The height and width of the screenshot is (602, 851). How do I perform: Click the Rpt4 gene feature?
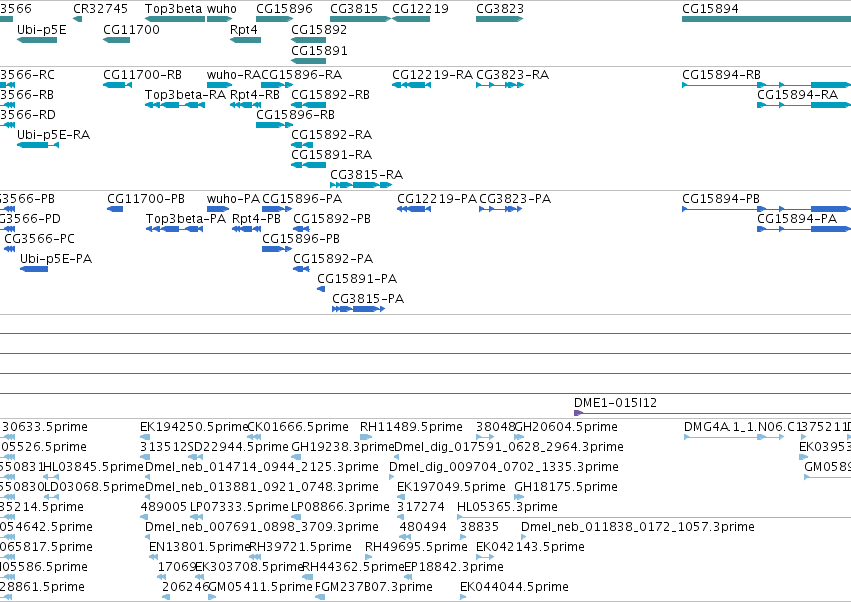click(245, 40)
